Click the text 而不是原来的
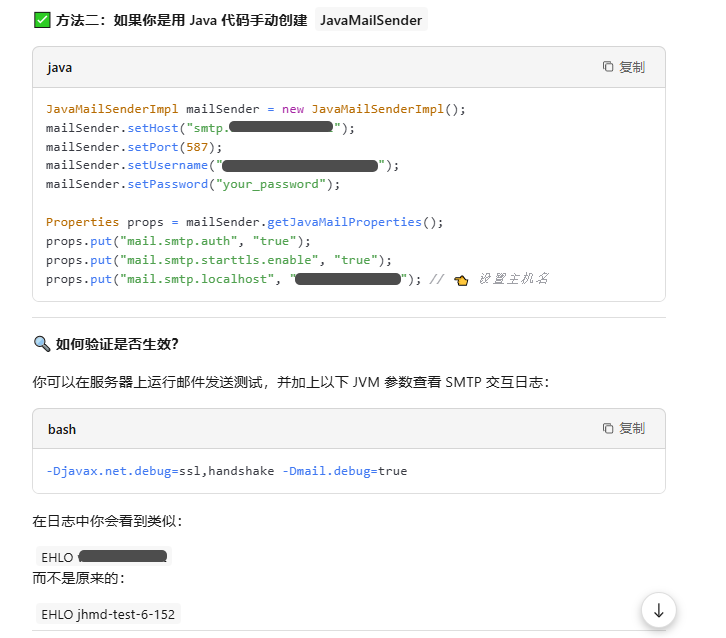The width and height of the screenshot is (726, 638). pyautogui.click(x=79, y=578)
